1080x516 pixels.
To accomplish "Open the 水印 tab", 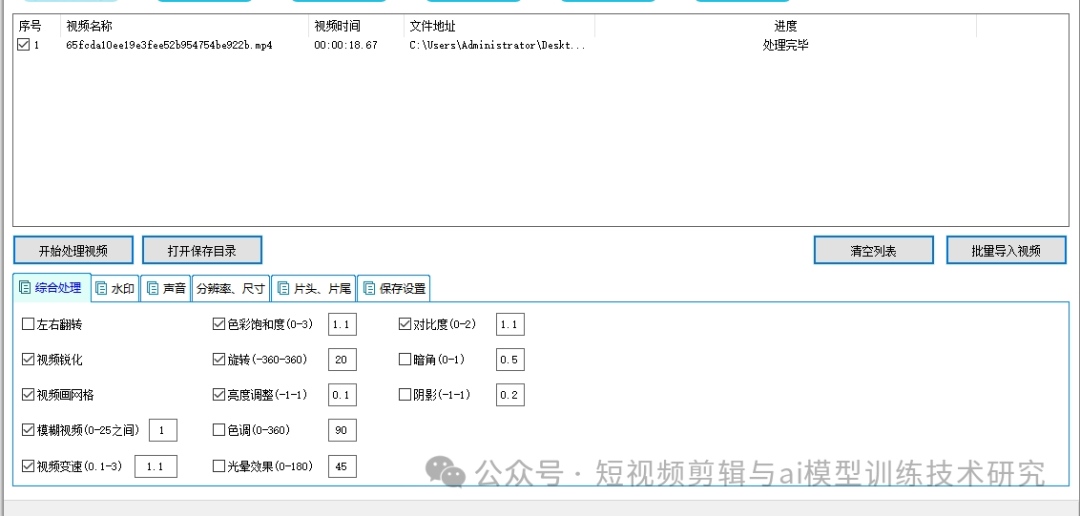I will click(x=116, y=288).
